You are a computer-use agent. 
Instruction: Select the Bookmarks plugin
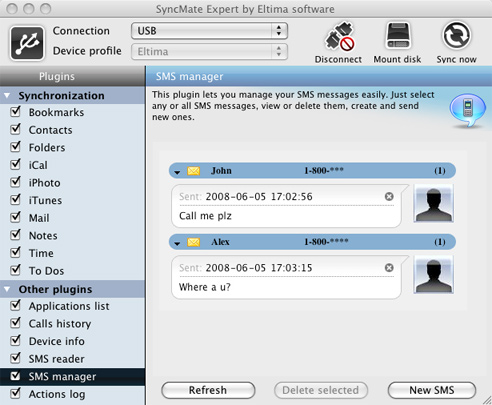[x=56, y=112]
